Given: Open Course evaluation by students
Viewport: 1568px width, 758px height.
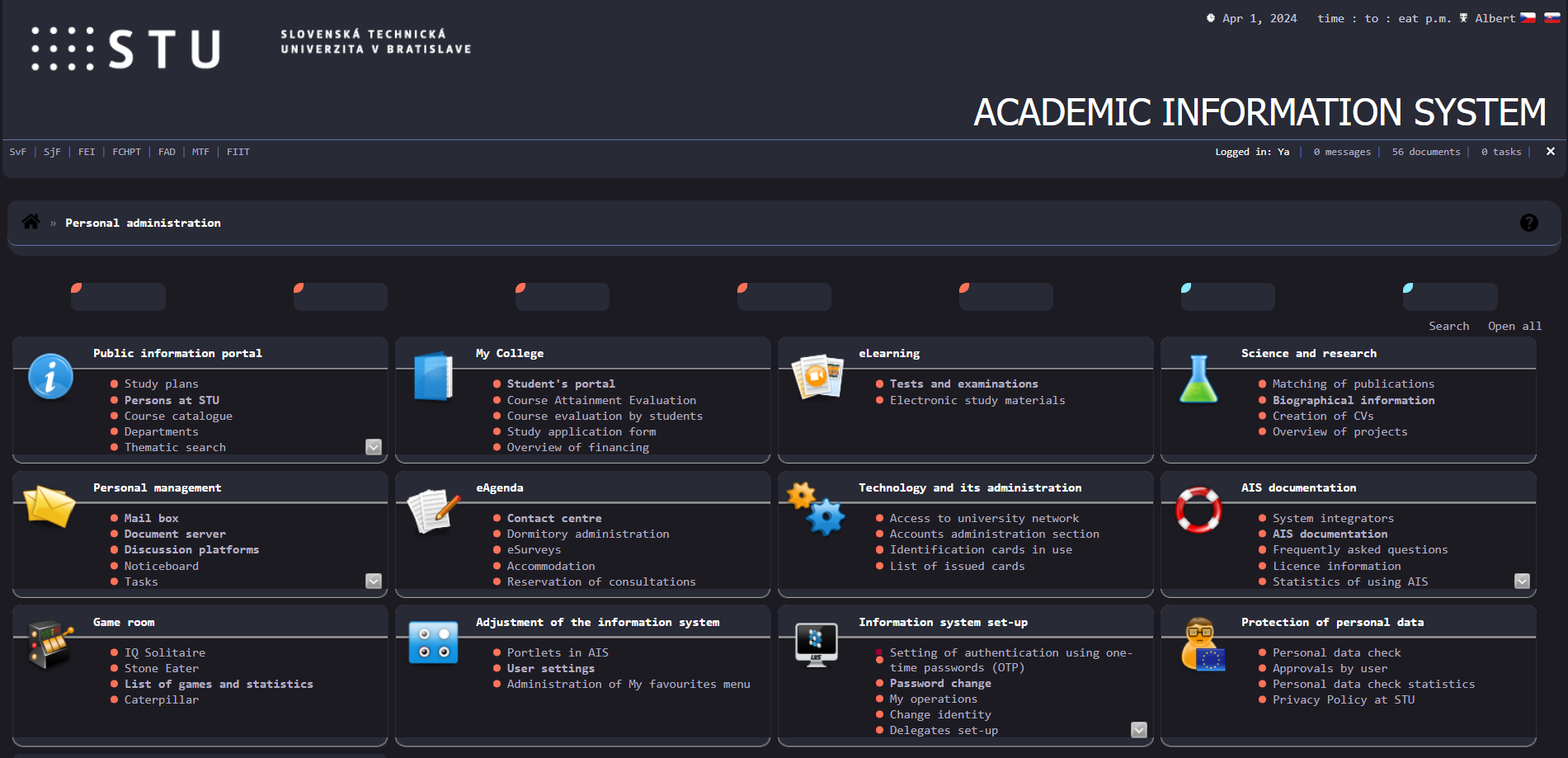Looking at the screenshot, I should coord(605,416).
